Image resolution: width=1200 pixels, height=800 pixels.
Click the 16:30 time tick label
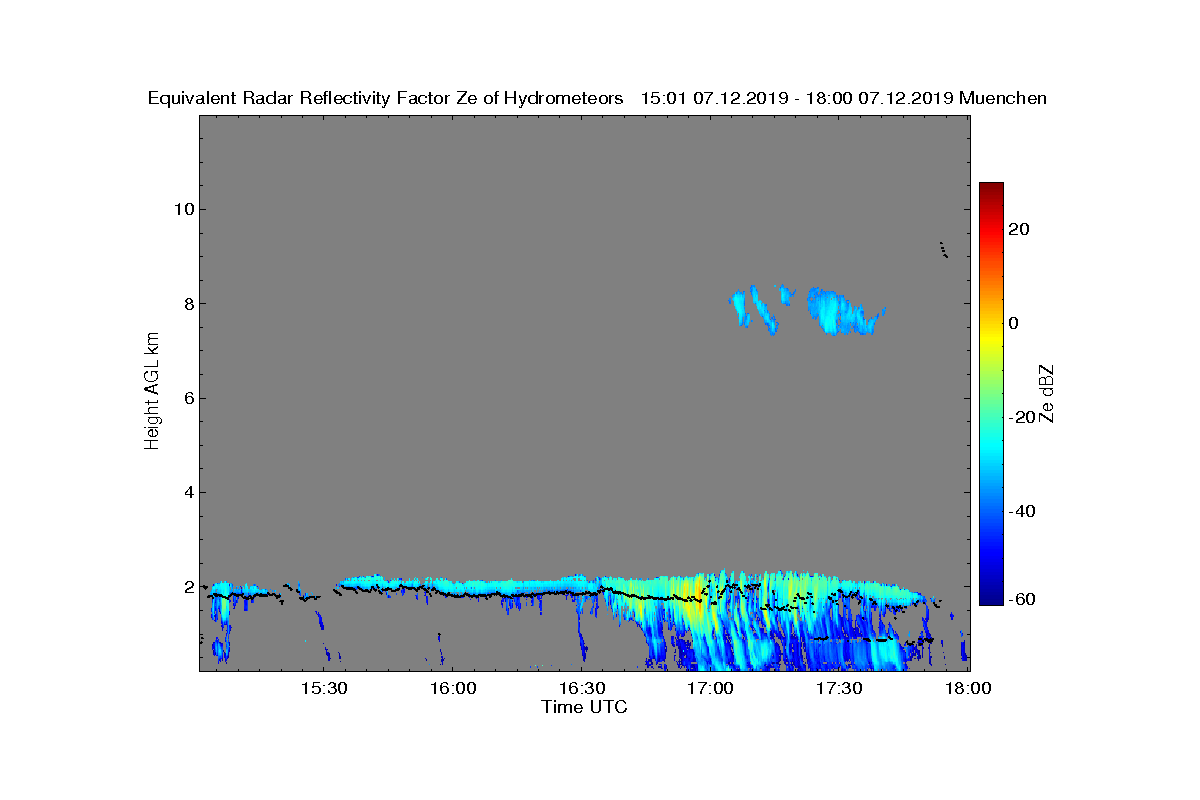click(582, 689)
